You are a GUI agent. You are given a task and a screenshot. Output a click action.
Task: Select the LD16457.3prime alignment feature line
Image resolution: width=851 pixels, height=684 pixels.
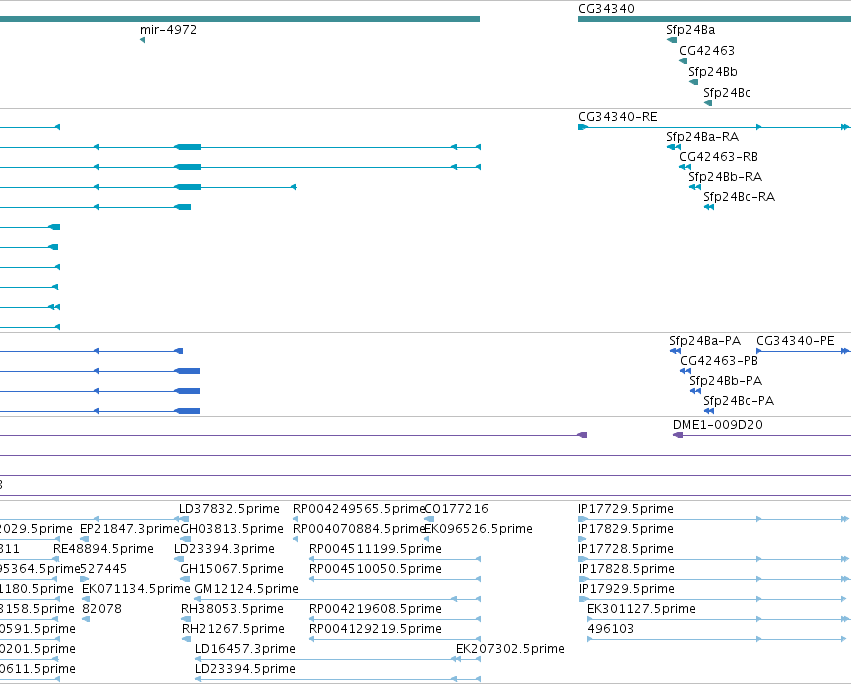pyautogui.click(x=338, y=660)
